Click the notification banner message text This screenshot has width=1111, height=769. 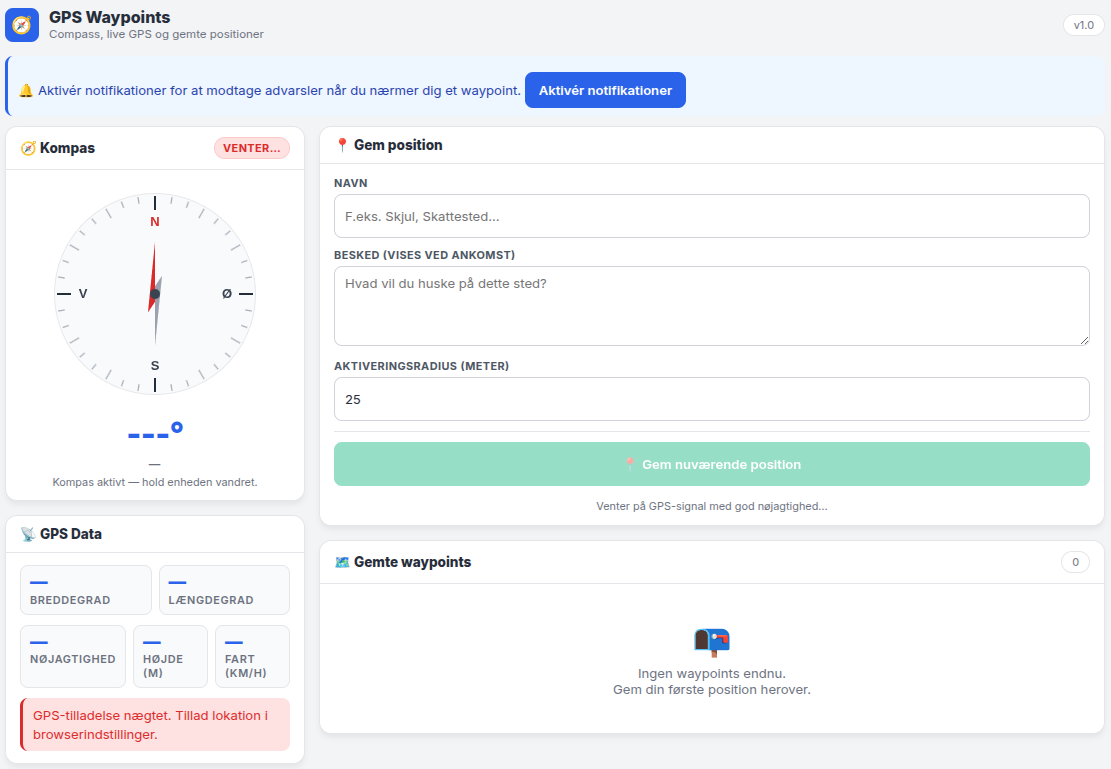(279, 91)
